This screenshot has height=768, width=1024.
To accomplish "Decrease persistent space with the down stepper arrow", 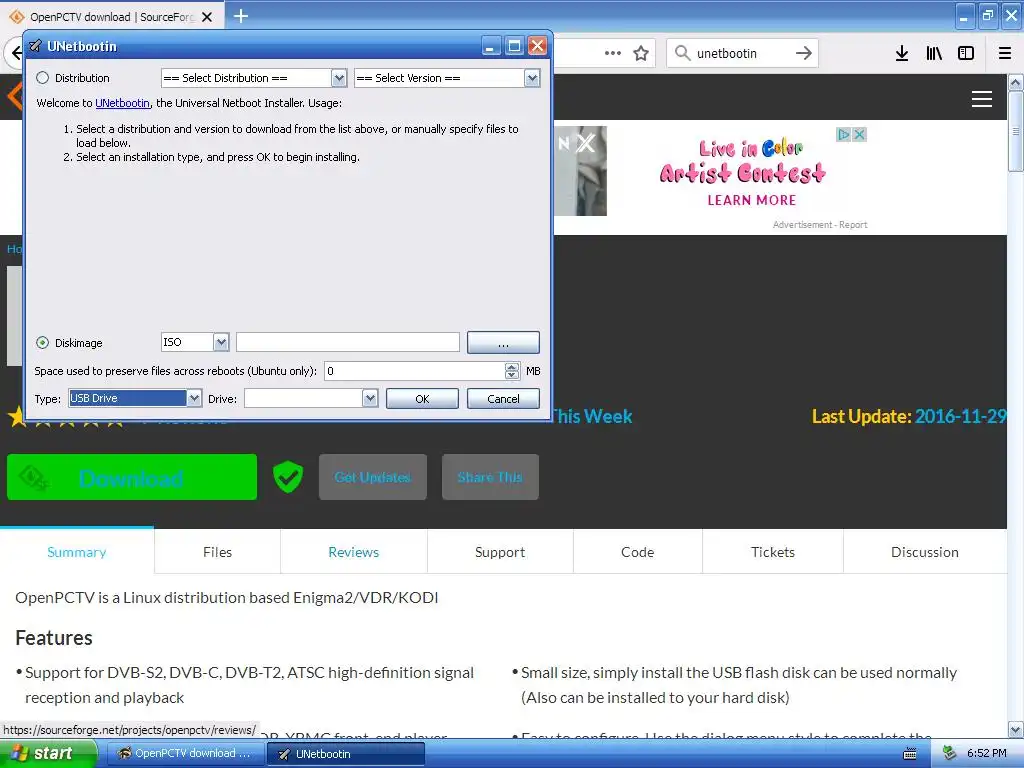I will pyautogui.click(x=512, y=376).
